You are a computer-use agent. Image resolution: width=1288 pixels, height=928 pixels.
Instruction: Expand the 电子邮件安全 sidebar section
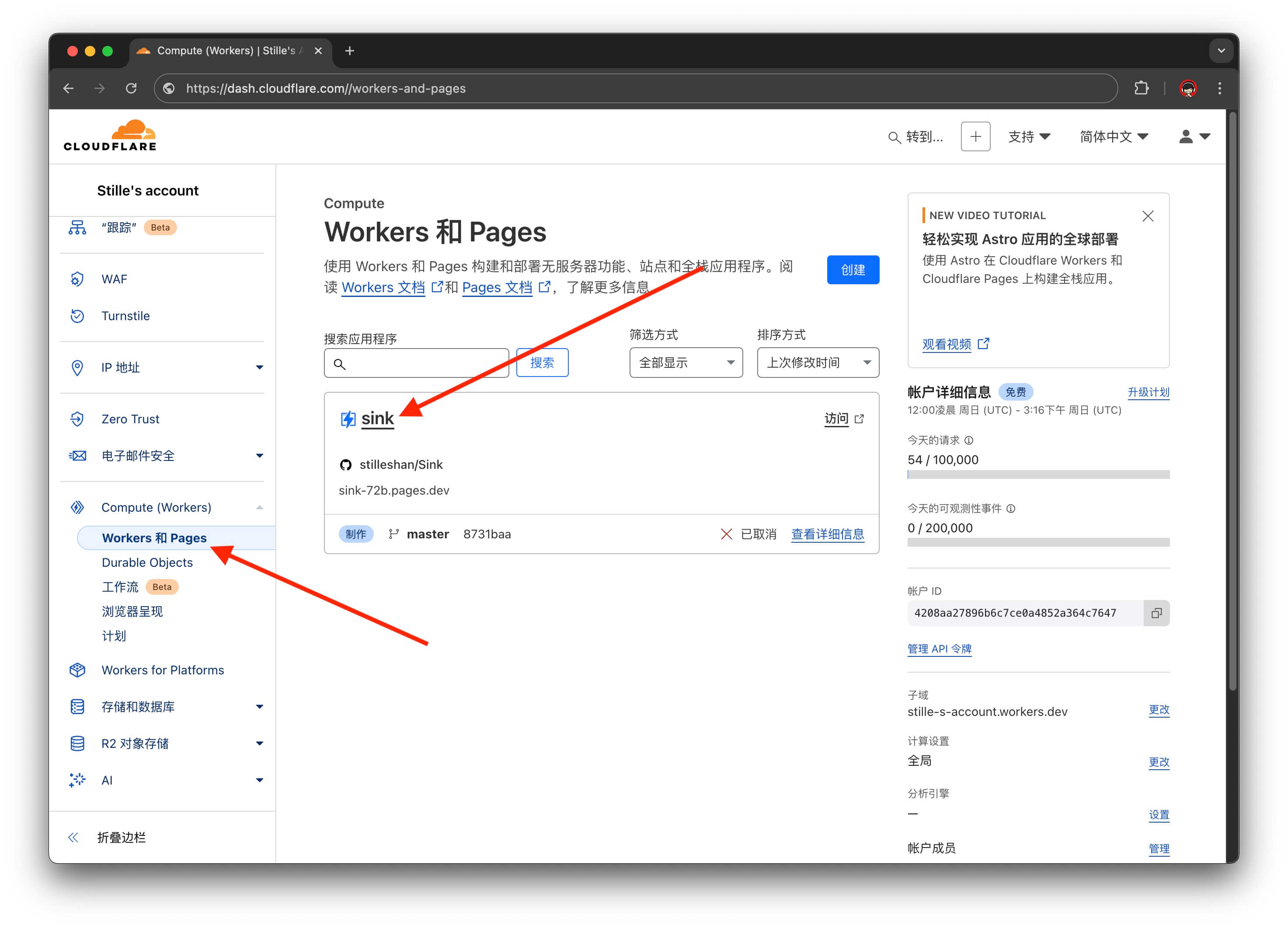pos(260,456)
